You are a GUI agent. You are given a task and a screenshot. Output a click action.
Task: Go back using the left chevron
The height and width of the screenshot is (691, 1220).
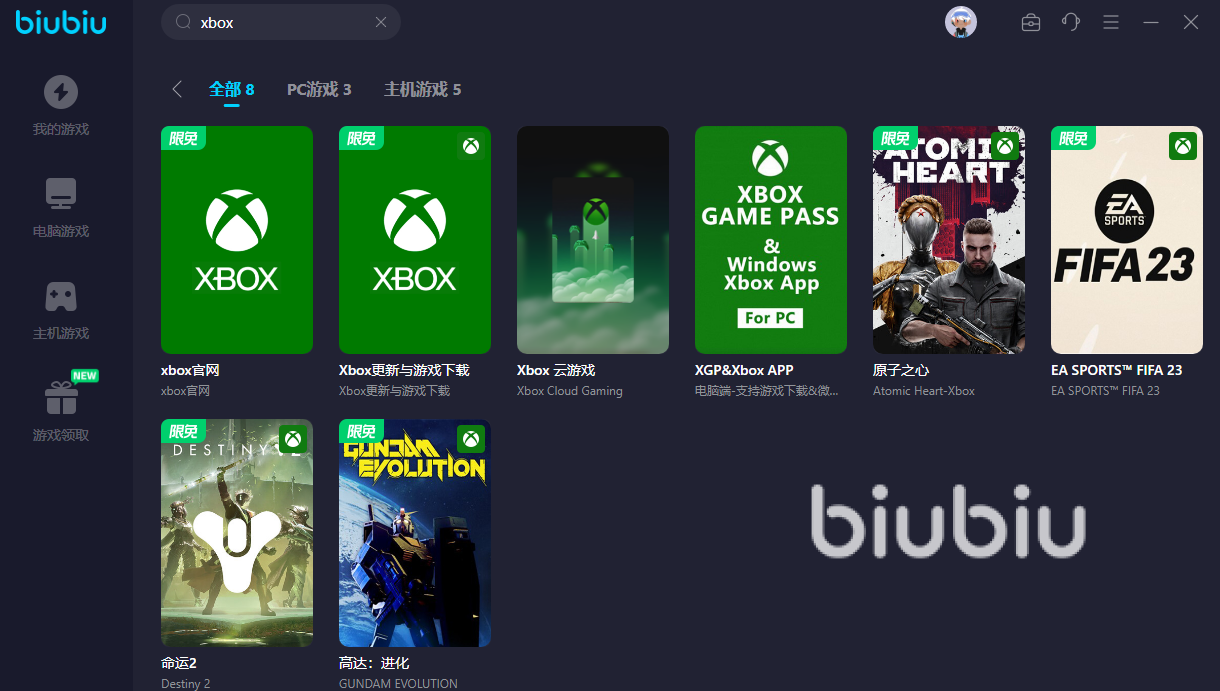(177, 89)
